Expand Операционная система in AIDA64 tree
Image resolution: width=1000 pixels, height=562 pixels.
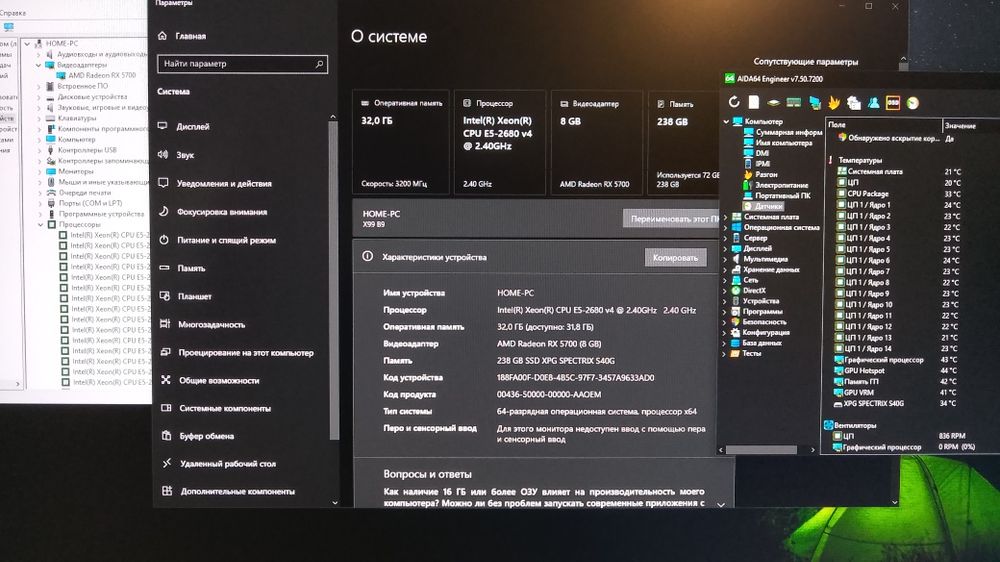725,227
